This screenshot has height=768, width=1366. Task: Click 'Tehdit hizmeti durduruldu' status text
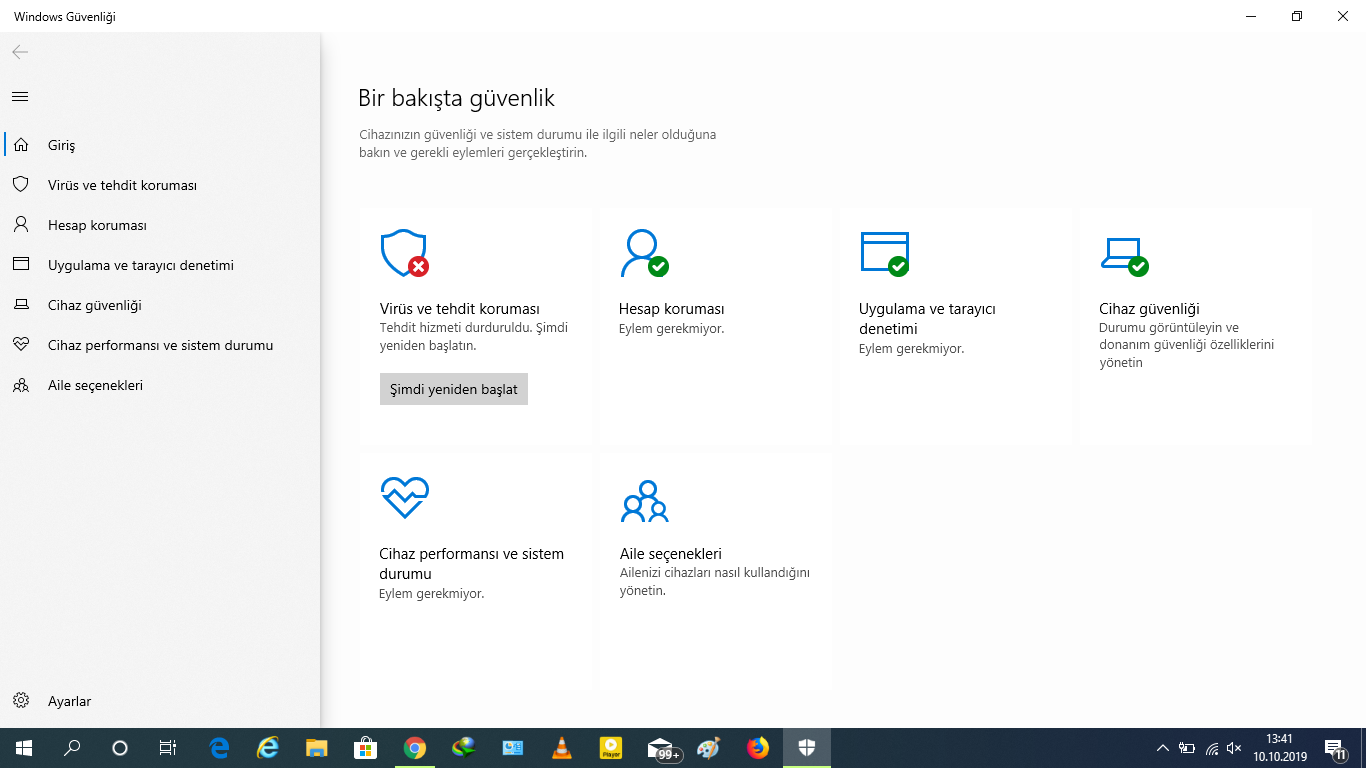tap(456, 328)
